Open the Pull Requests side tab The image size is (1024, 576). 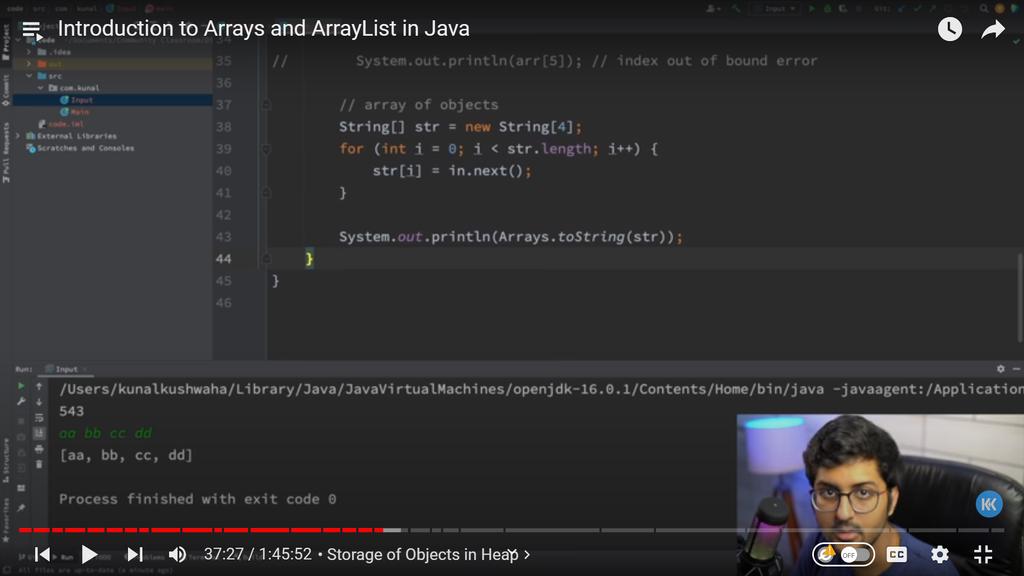[x=6, y=153]
